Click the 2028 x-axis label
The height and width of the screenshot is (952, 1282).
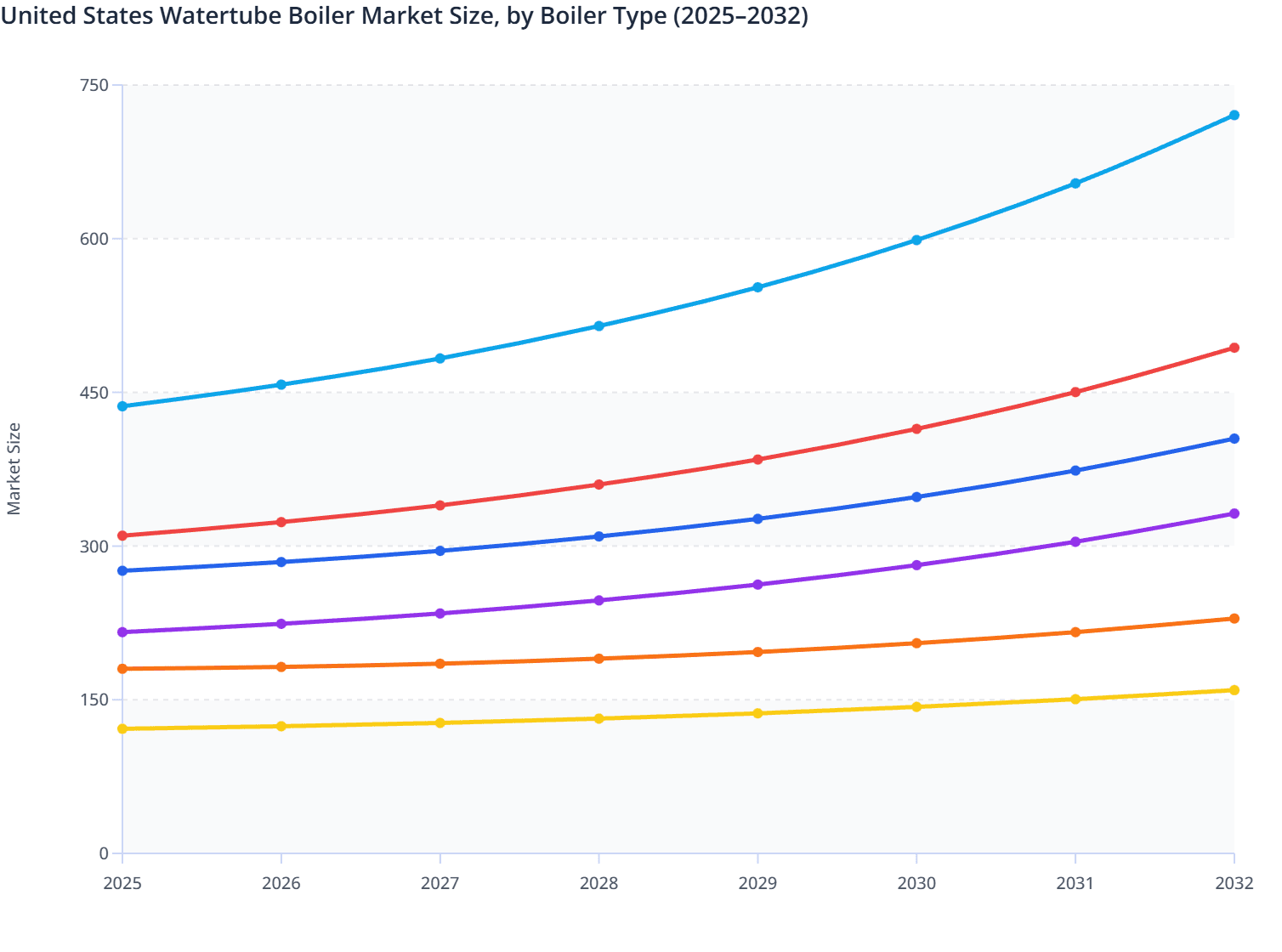coord(598,884)
